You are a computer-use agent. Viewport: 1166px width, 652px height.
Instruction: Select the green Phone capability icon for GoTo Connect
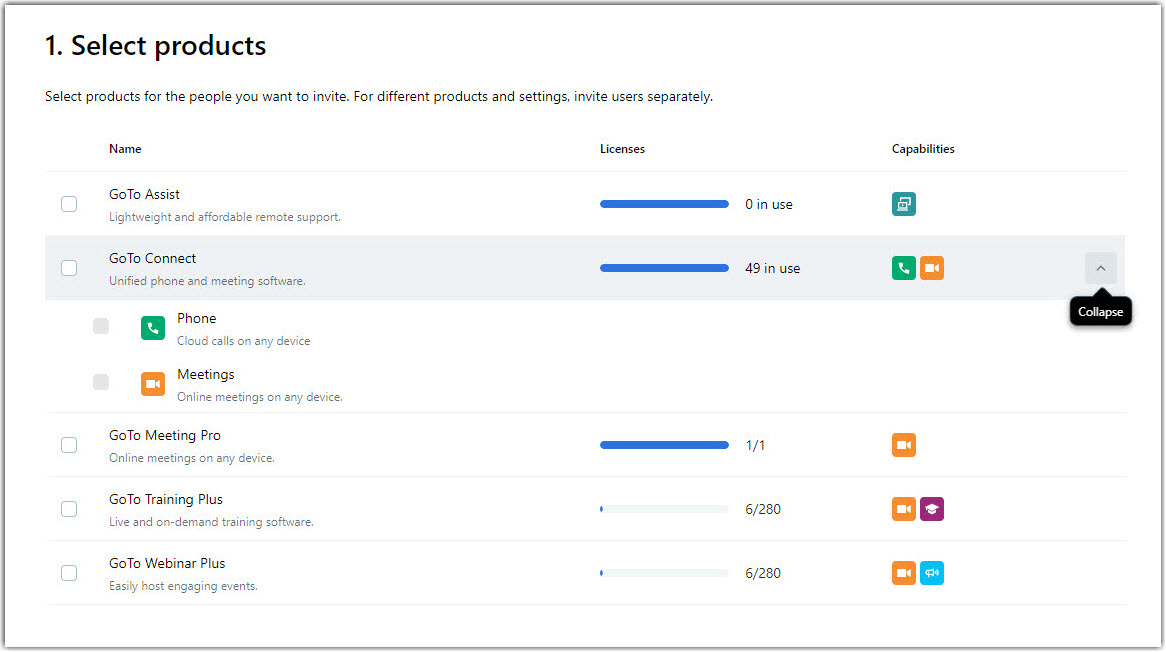903,267
